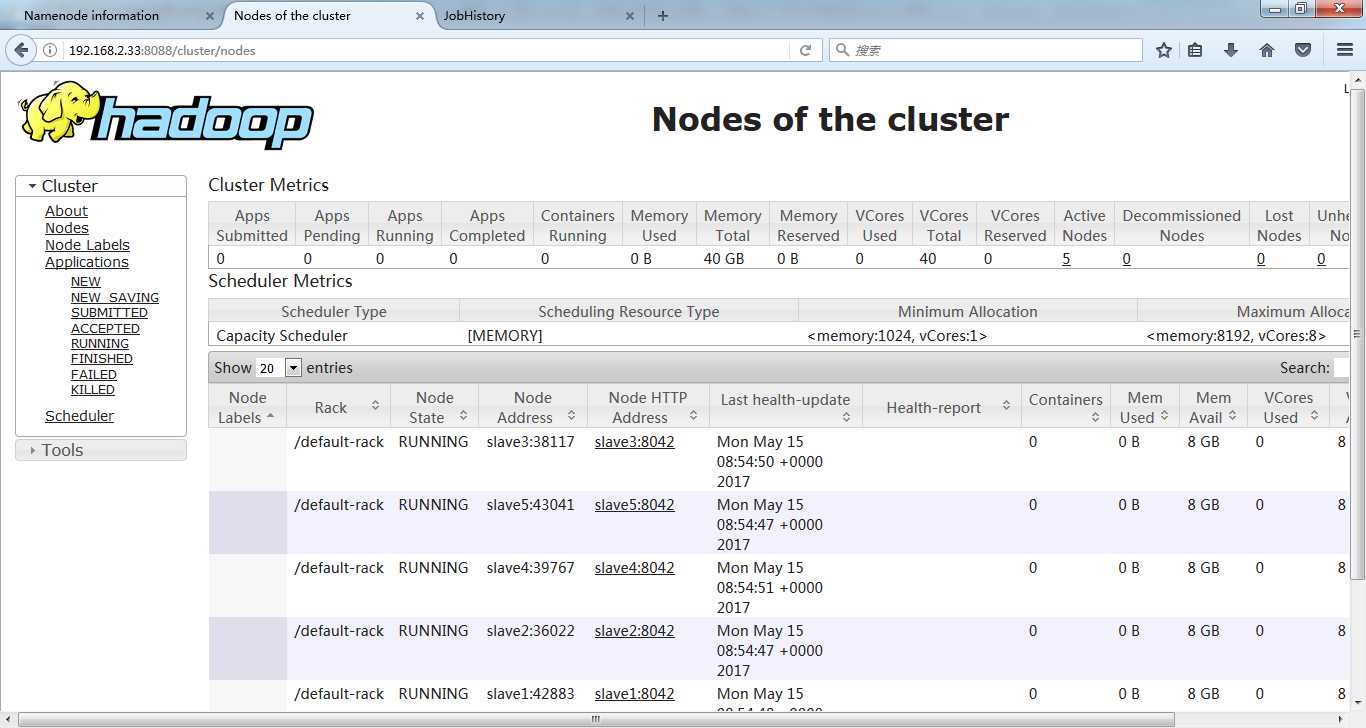Sort table by Containers column
This screenshot has height=728, width=1366.
point(1066,407)
